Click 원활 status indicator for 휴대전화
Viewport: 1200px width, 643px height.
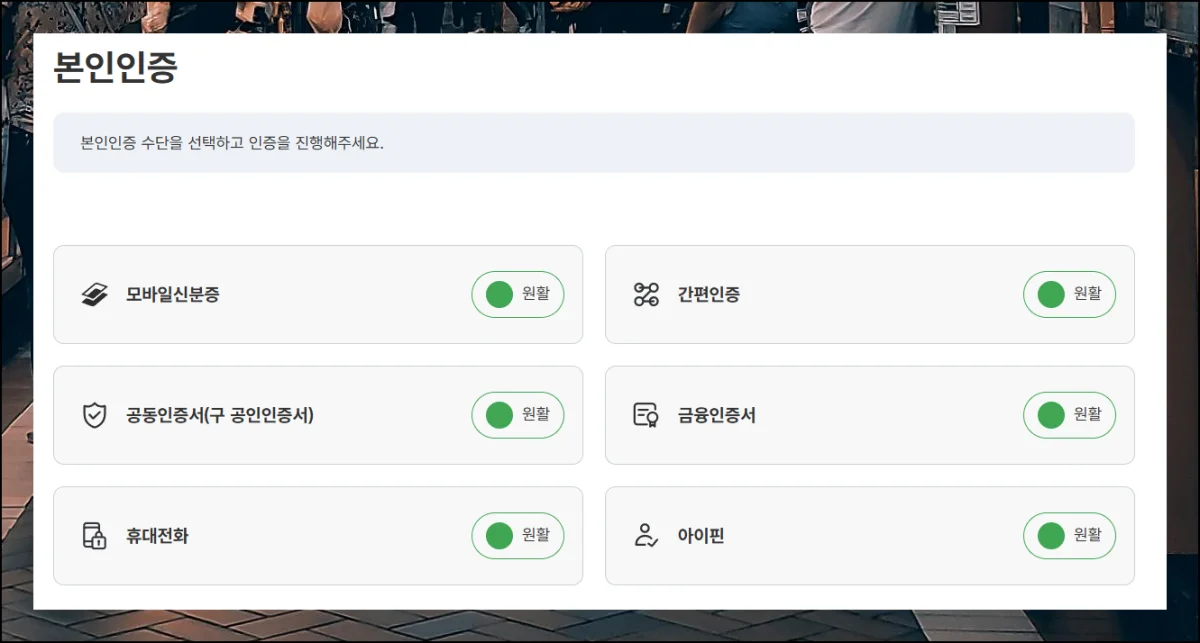[x=518, y=536]
